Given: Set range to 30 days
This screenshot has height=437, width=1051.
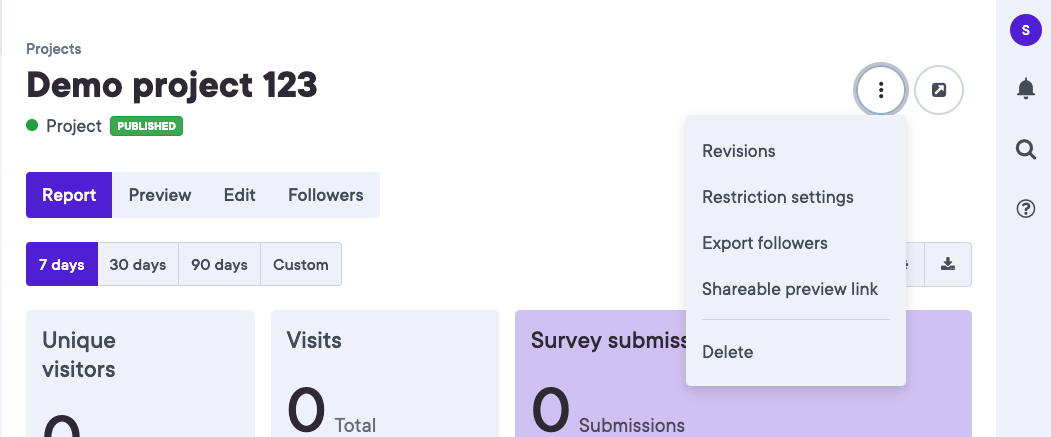Looking at the screenshot, I should [x=138, y=265].
